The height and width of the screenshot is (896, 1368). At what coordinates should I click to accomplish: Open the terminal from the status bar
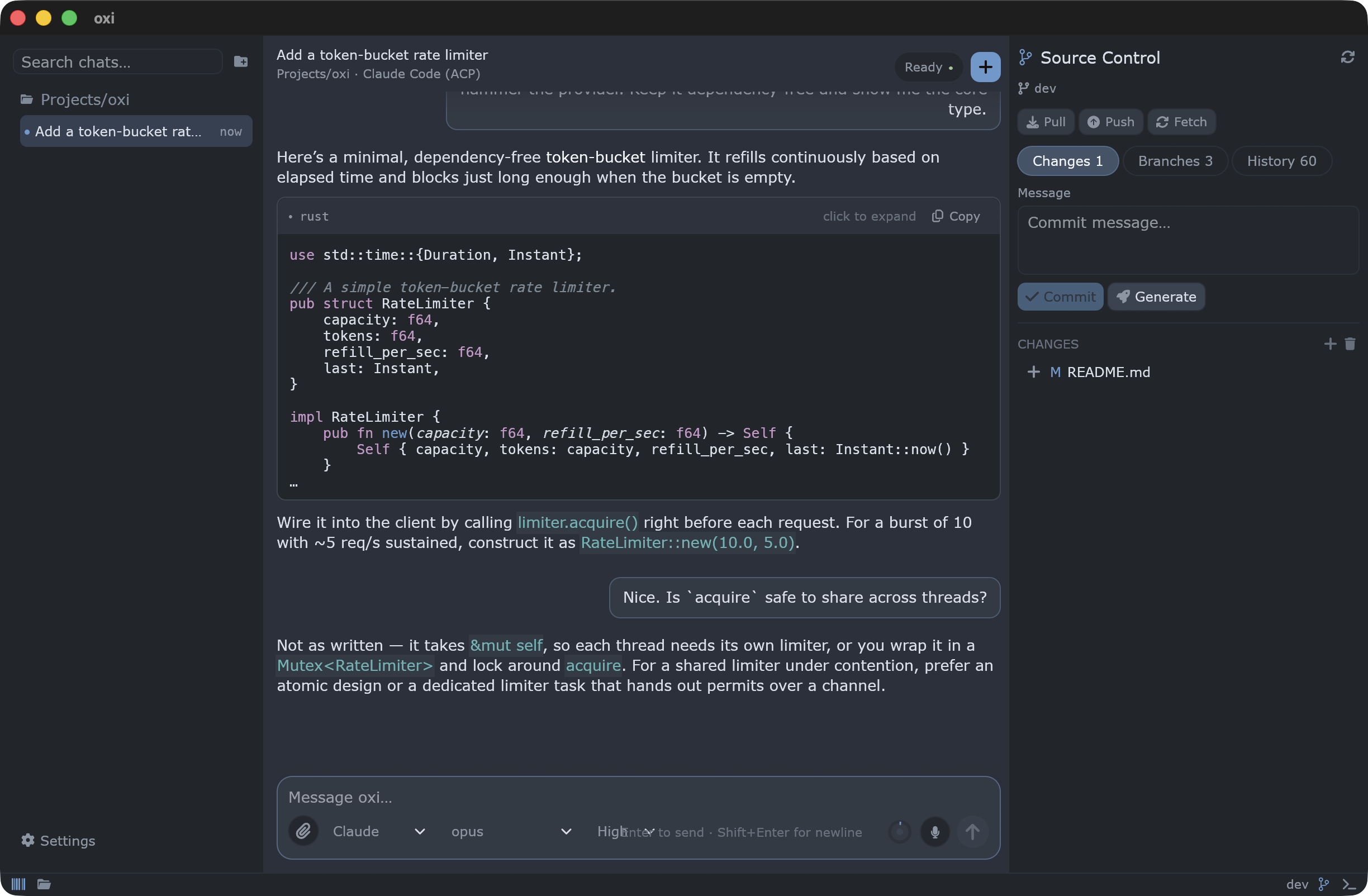pos(1349,884)
